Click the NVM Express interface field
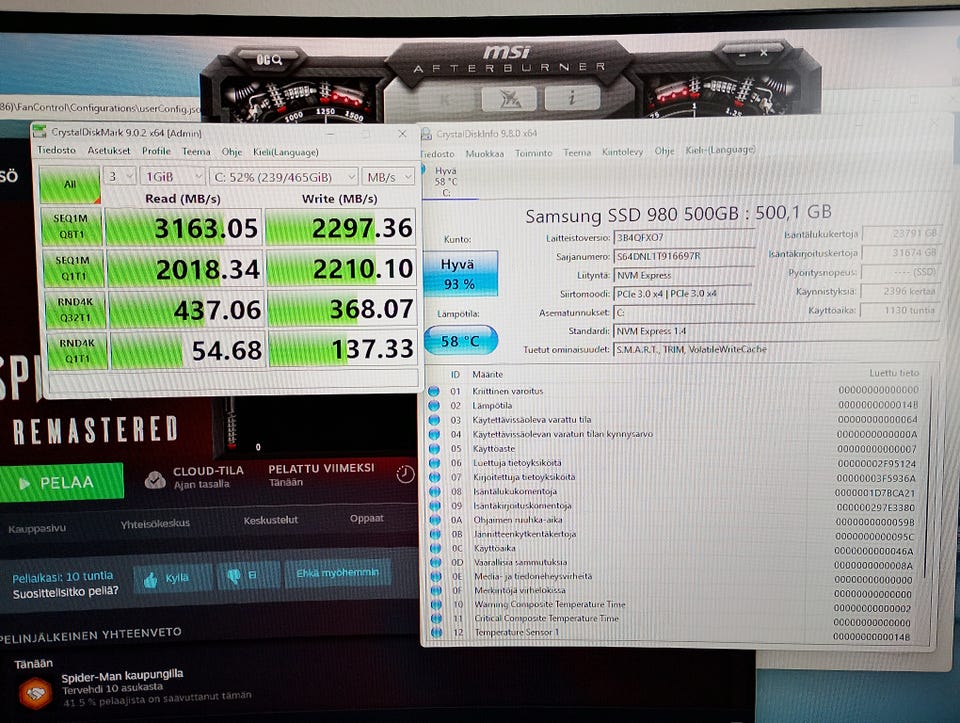 [x=683, y=275]
